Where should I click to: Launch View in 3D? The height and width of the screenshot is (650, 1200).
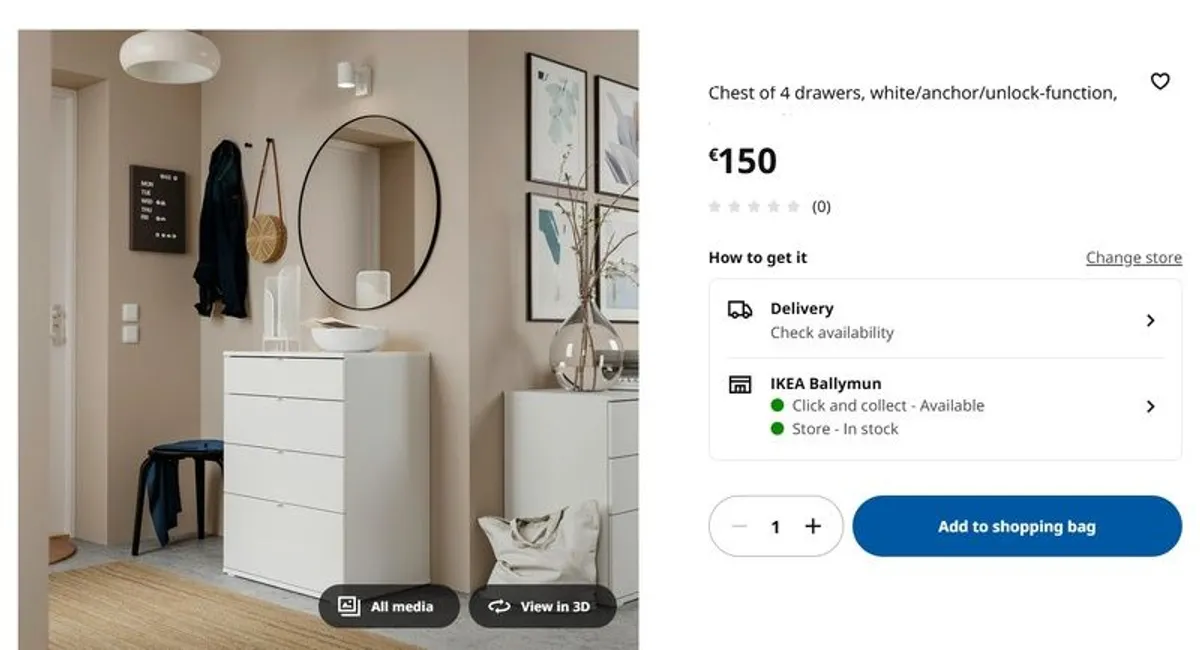(542, 606)
